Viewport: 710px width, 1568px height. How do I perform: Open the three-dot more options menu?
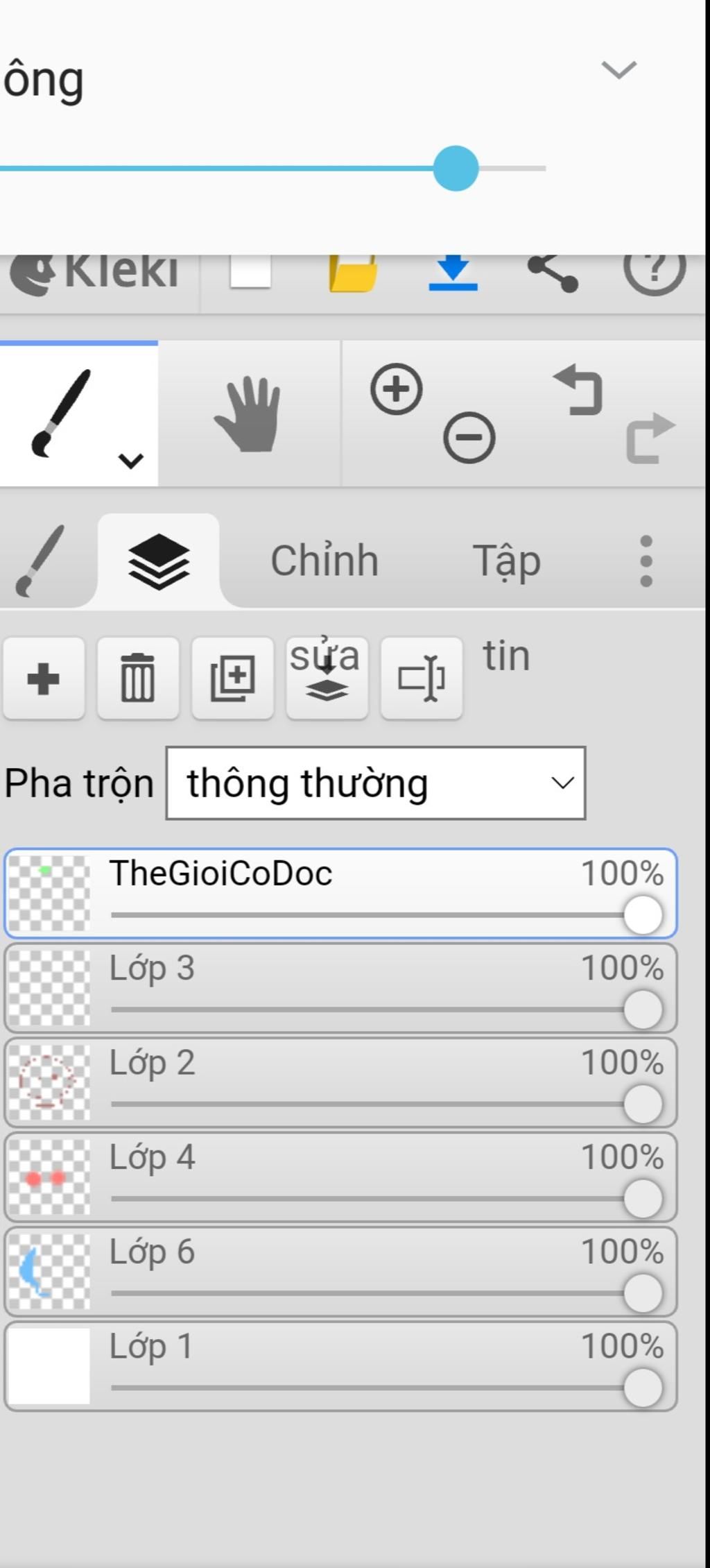coord(646,561)
